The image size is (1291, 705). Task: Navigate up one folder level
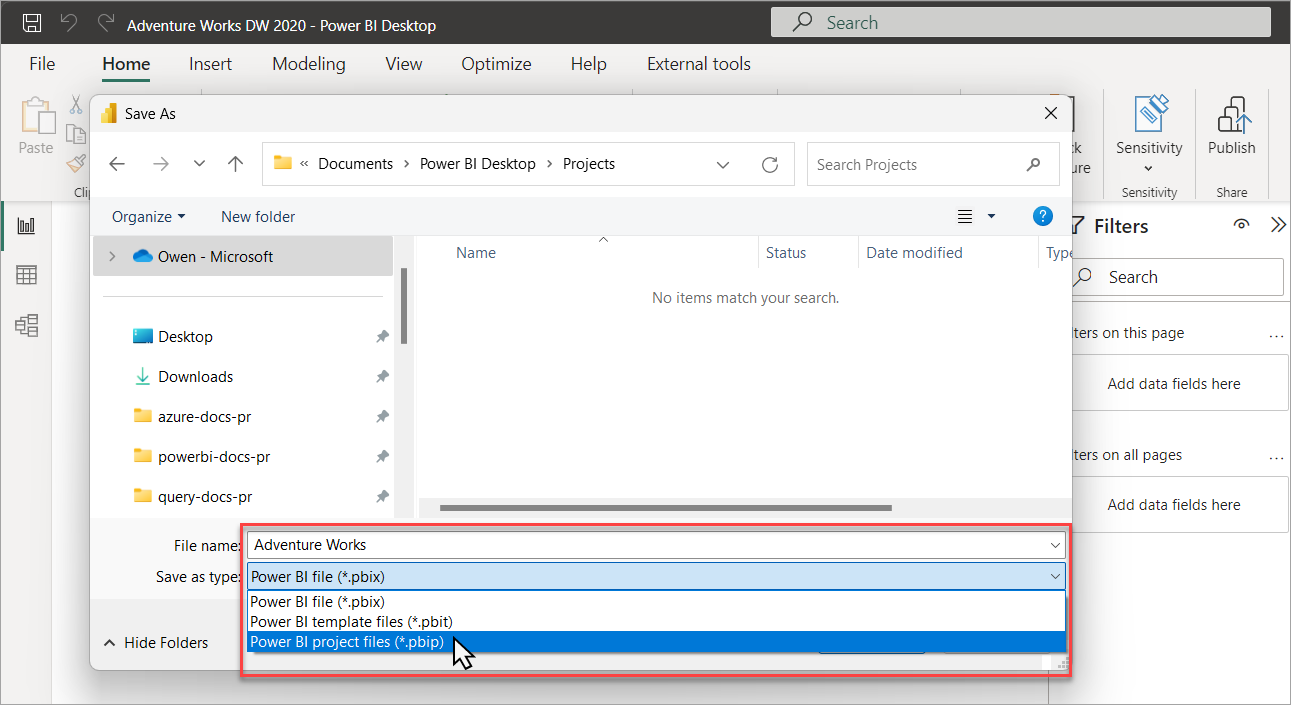(x=235, y=164)
